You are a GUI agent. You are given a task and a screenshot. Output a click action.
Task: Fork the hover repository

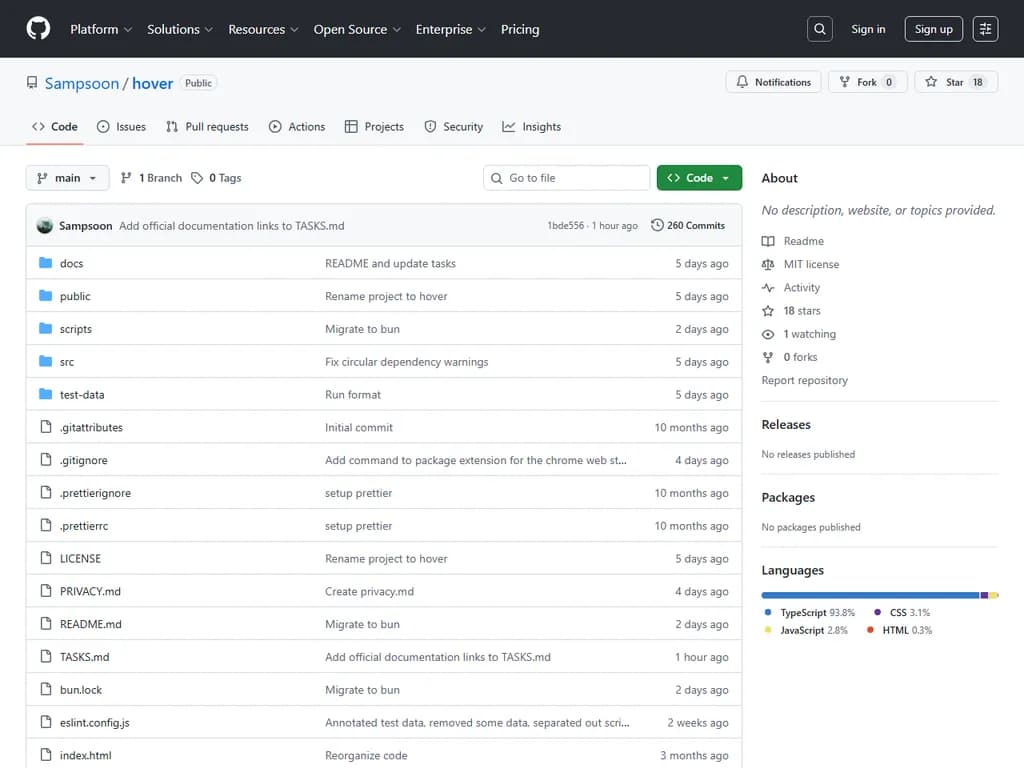point(867,82)
